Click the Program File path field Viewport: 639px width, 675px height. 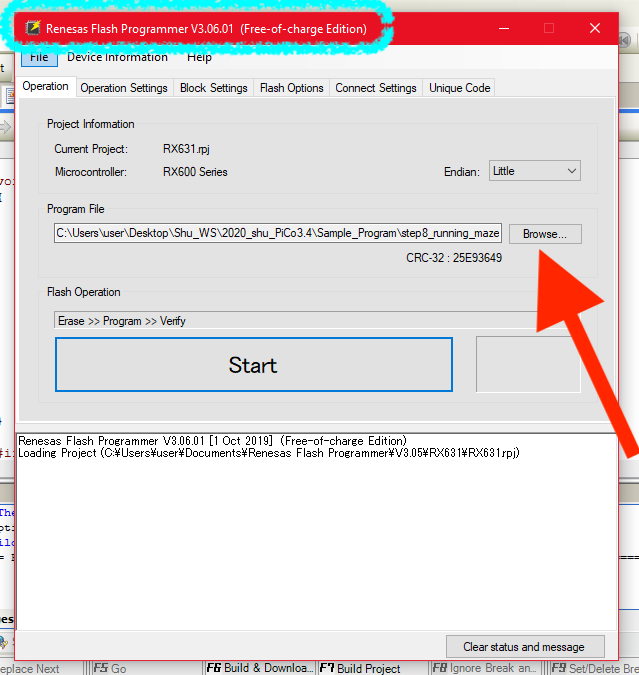278,233
